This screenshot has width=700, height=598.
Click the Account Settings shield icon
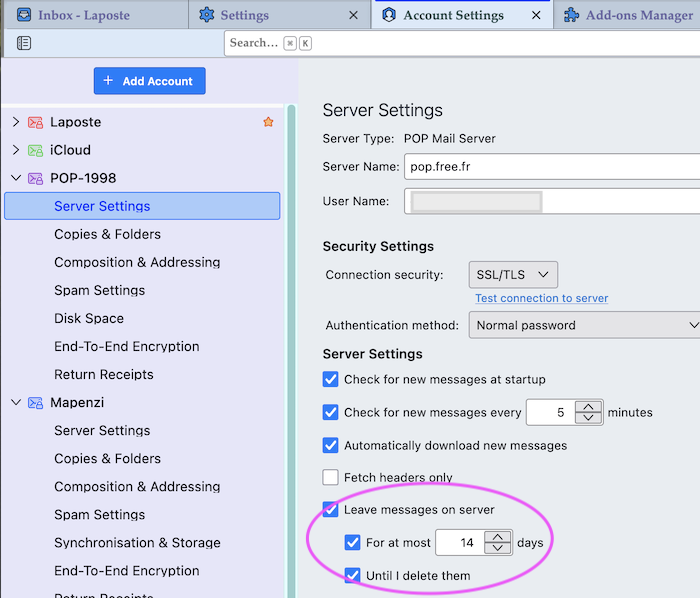389,15
